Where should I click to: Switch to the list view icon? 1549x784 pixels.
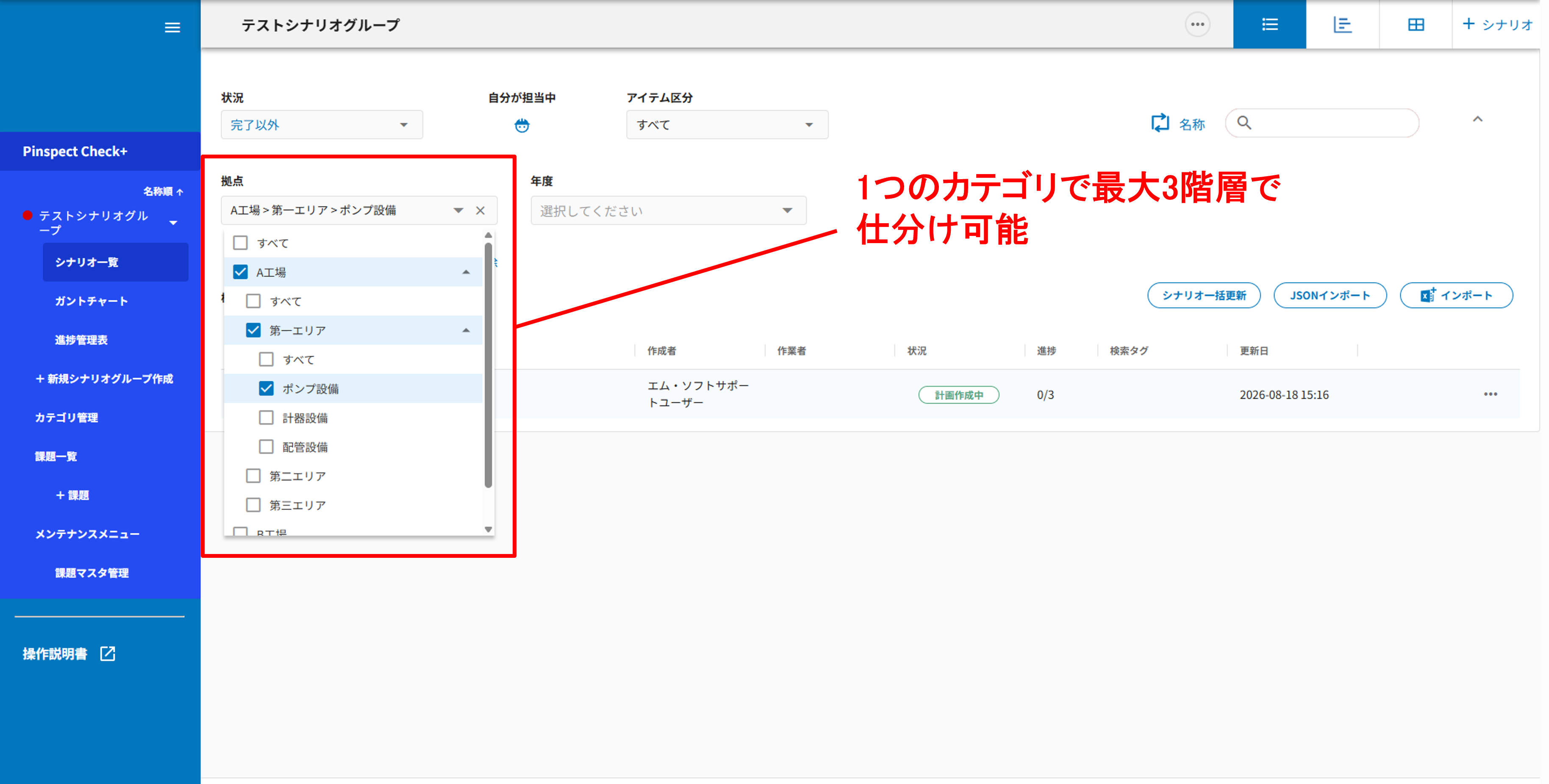tap(1269, 25)
